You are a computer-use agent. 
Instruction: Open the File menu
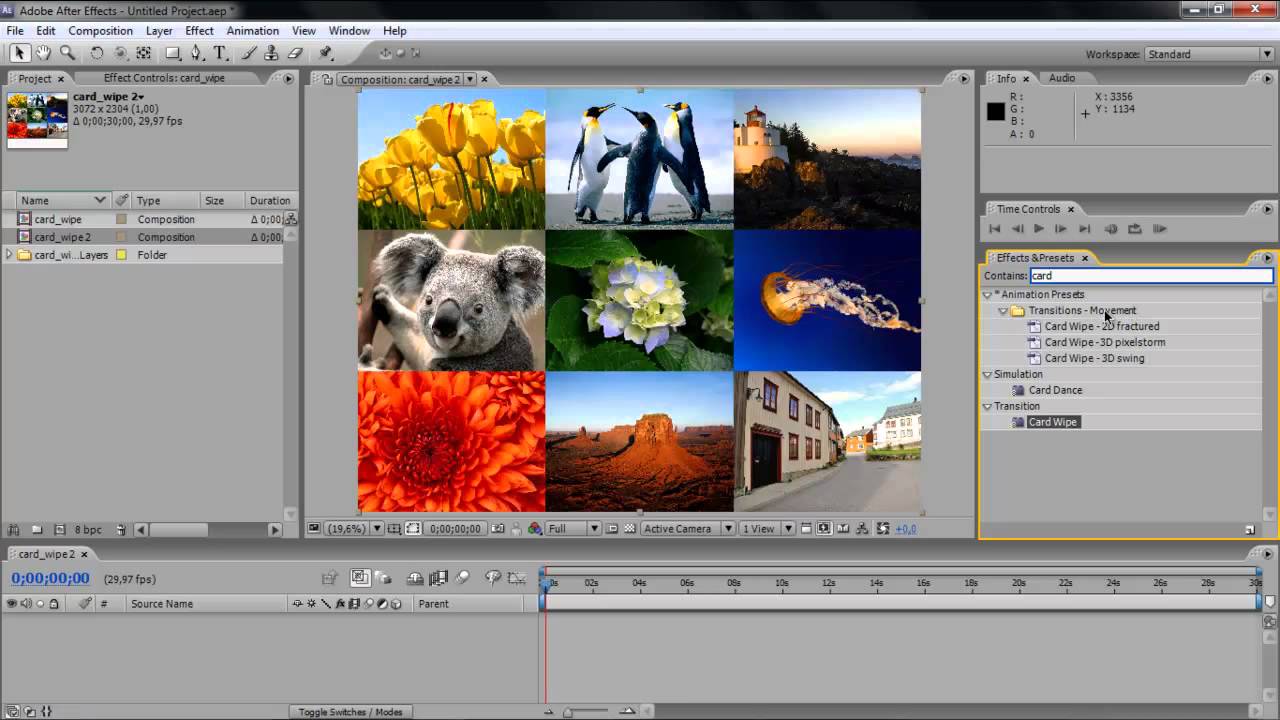coord(15,31)
